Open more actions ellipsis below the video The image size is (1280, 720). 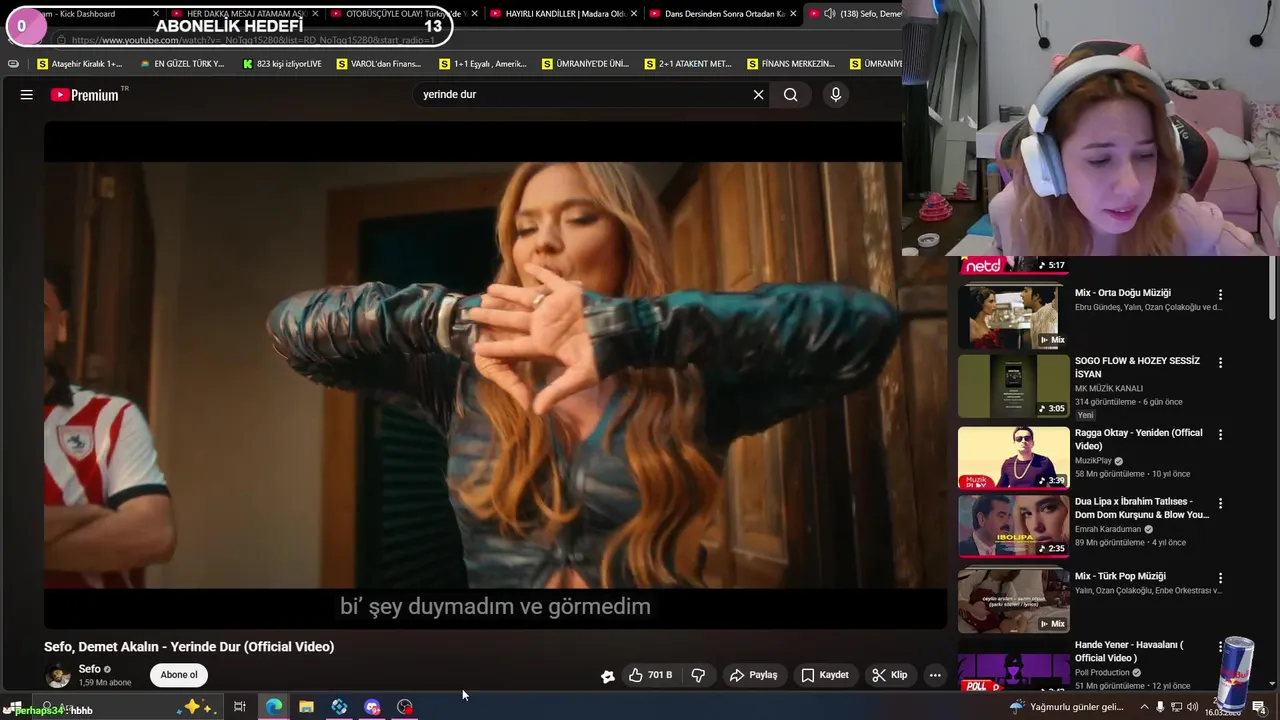[x=935, y=675]
